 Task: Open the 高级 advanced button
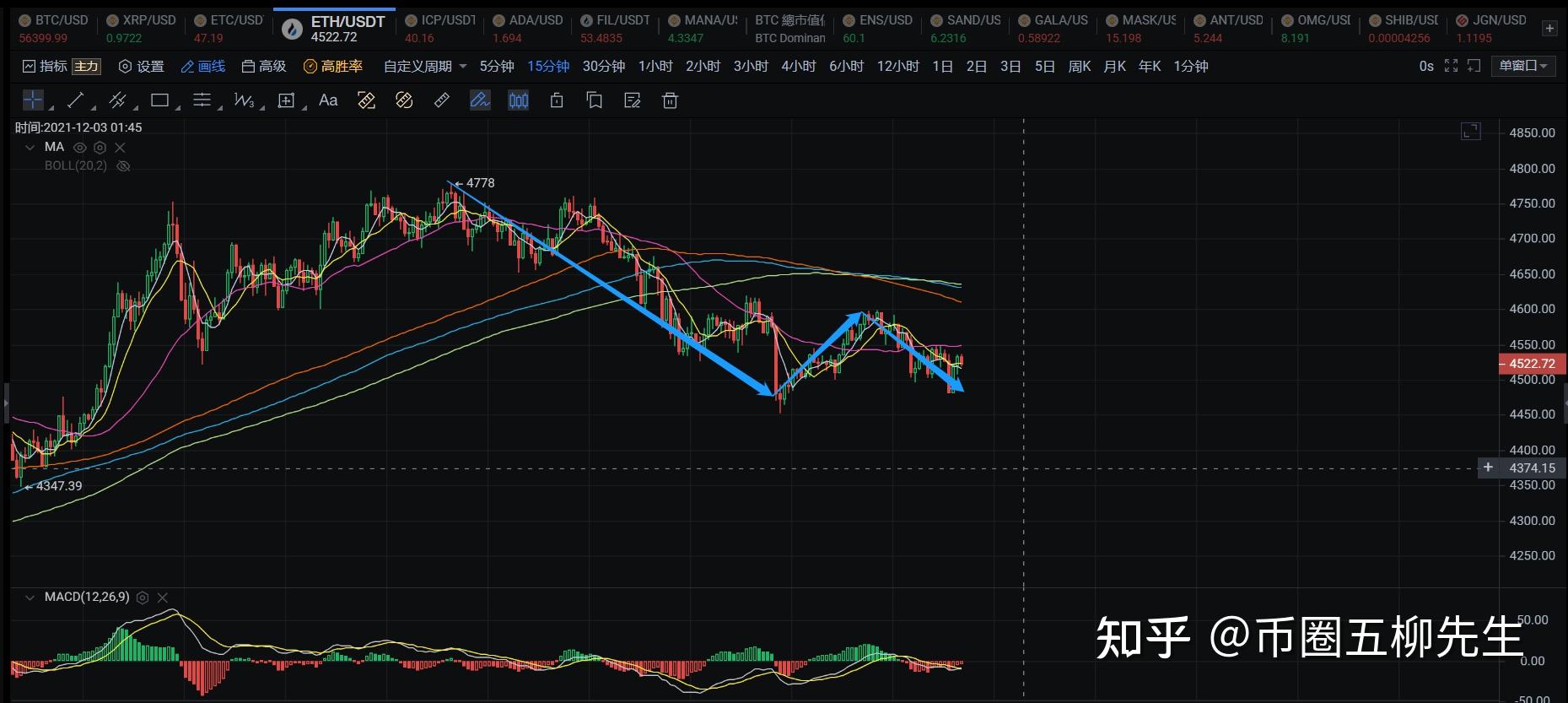(264, 66)
